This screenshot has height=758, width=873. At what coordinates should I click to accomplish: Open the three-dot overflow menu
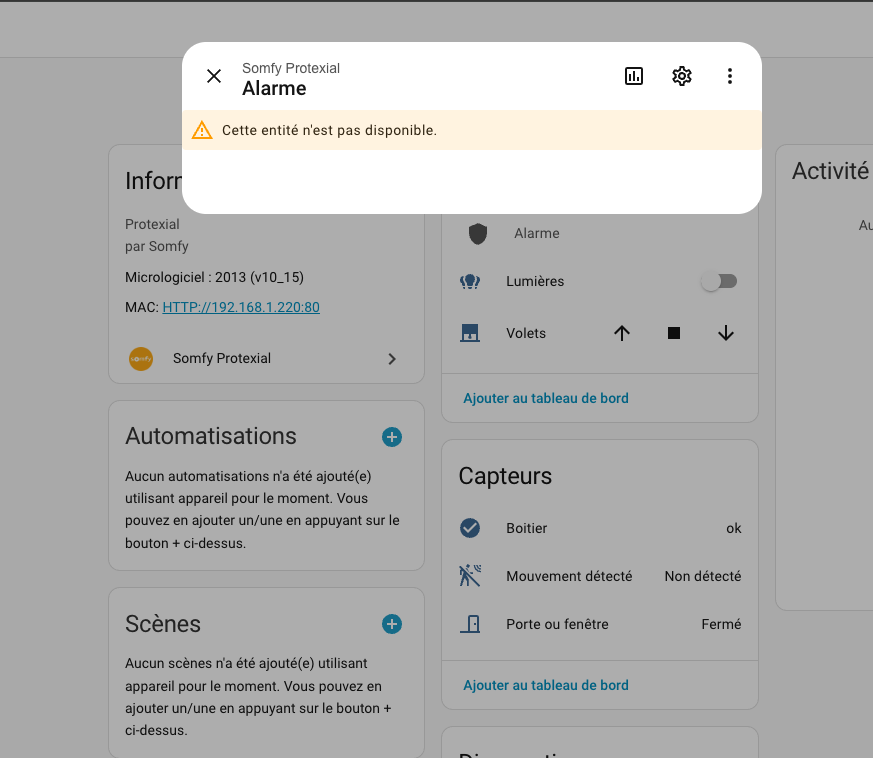730,76
